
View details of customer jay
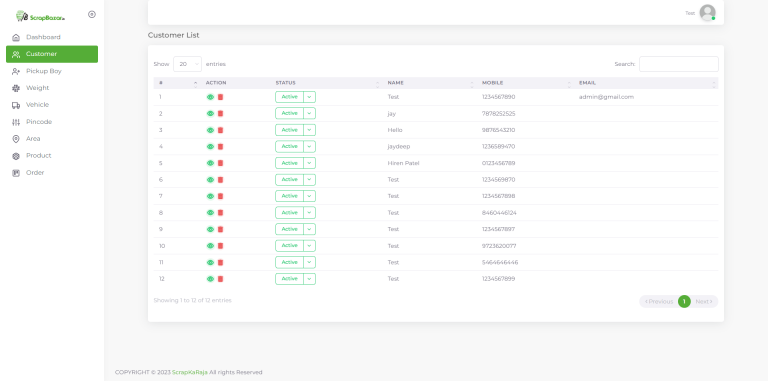tap(210, 114)
